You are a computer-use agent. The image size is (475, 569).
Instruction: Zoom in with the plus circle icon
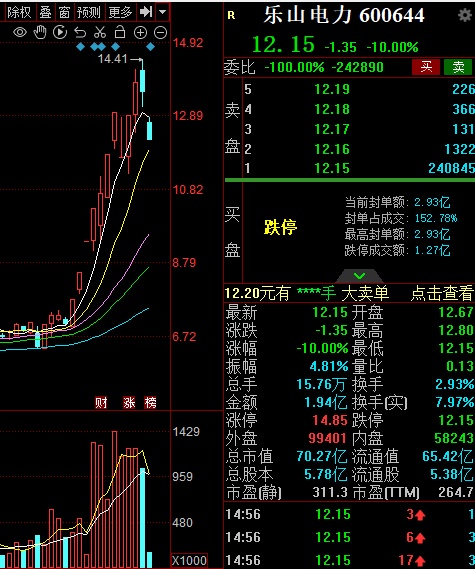tap(140, 33)
